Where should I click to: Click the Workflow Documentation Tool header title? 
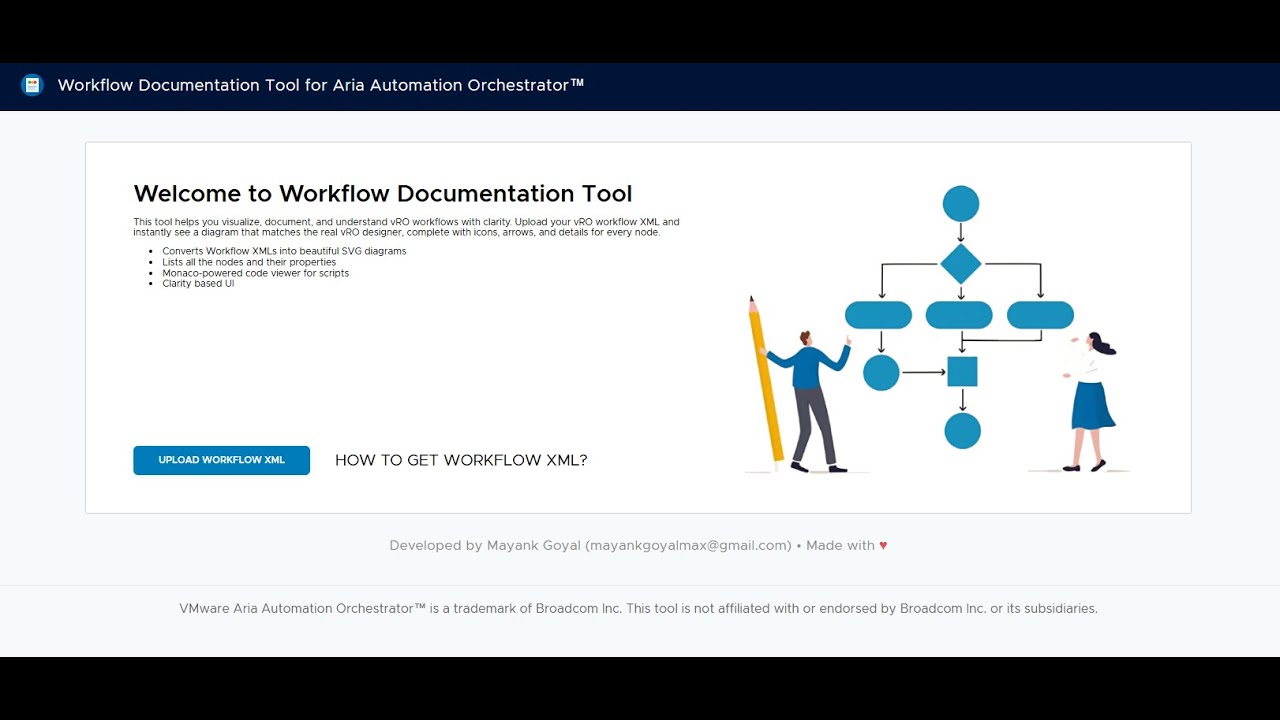point(321,85)
